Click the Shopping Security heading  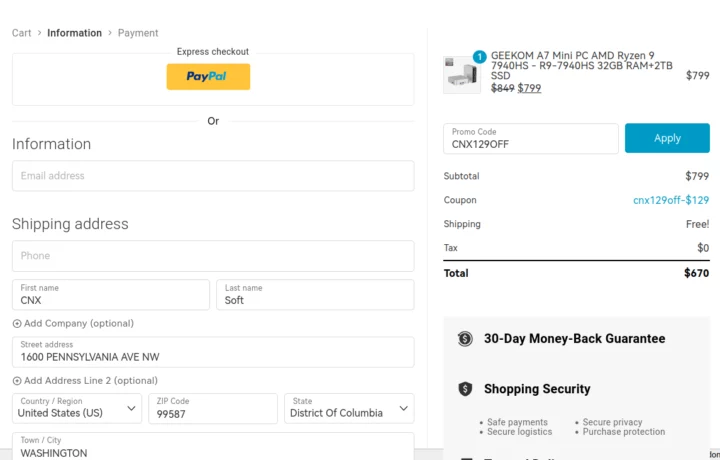coord(537,389)
